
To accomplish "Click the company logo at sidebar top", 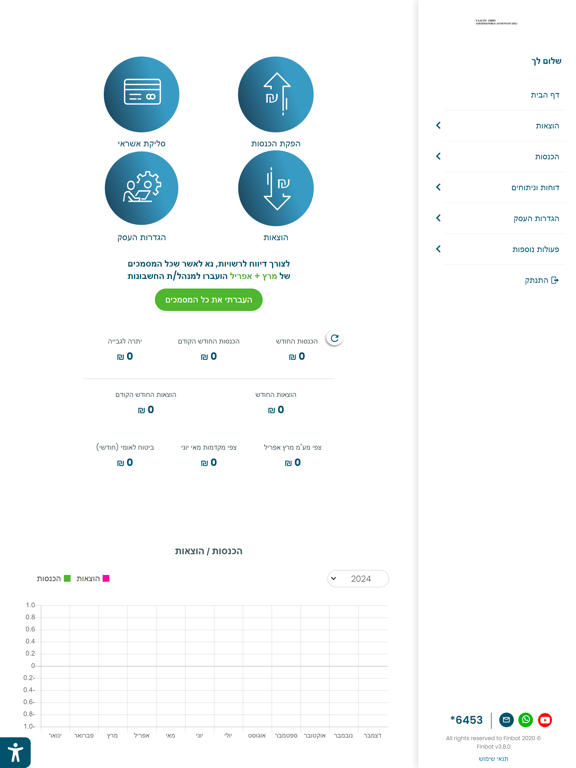I will point(496,22).
